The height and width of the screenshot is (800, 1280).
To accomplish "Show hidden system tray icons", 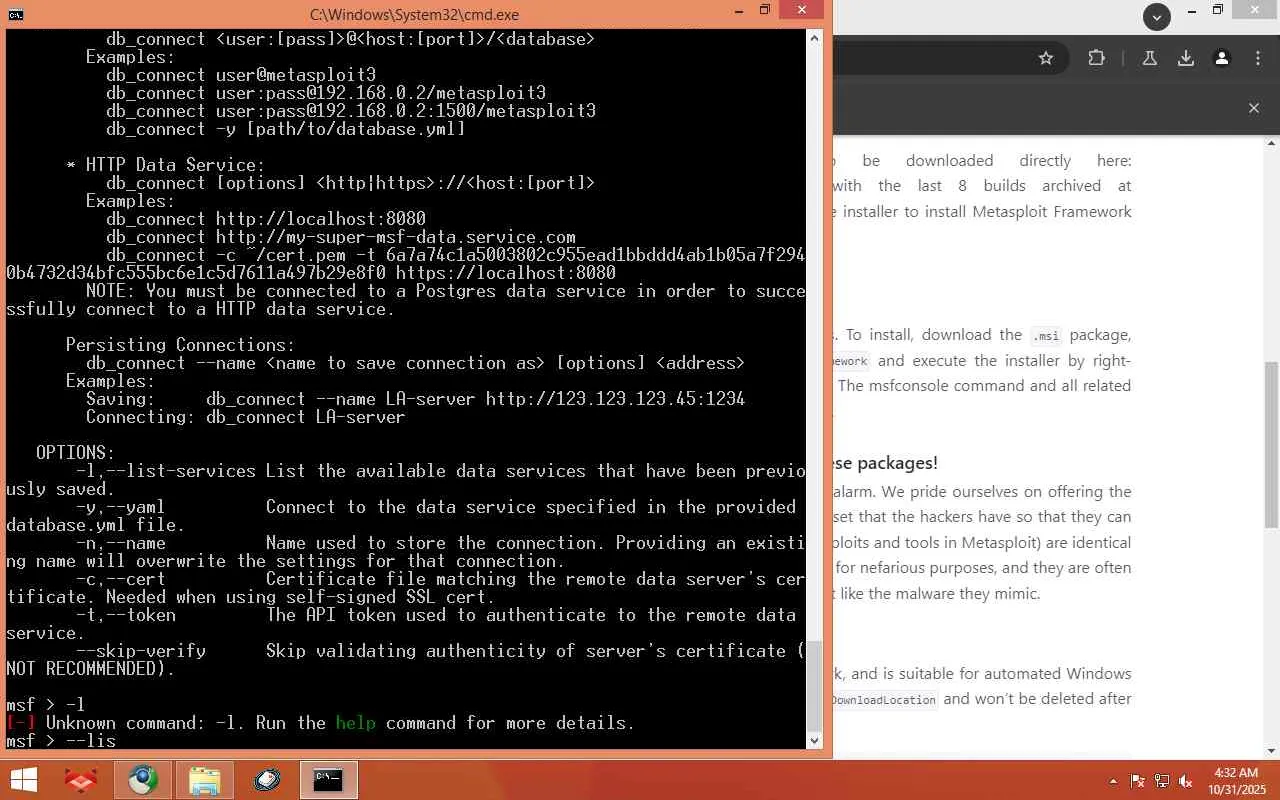I will (x=1114, y=781).
